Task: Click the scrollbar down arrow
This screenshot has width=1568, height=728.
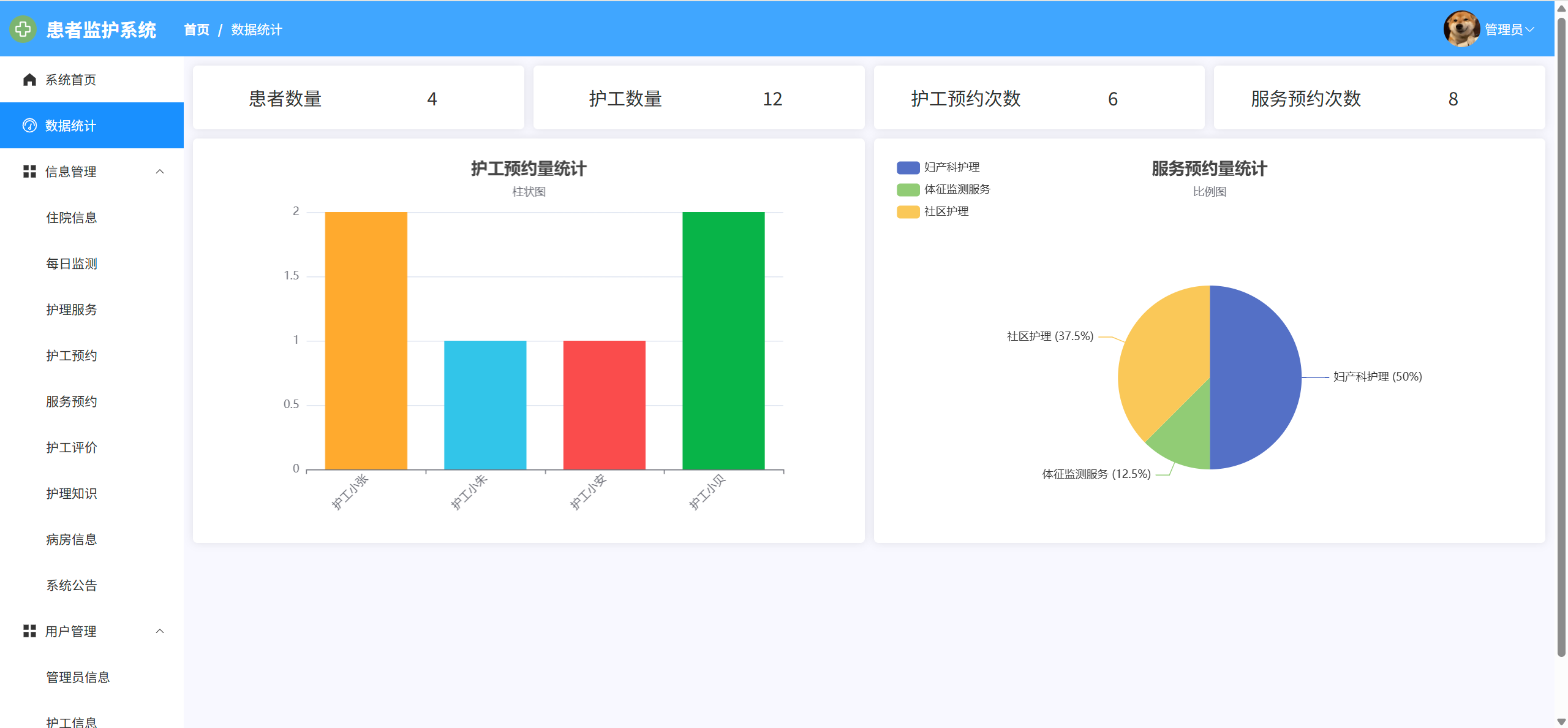Action: tap(1561, 722)
